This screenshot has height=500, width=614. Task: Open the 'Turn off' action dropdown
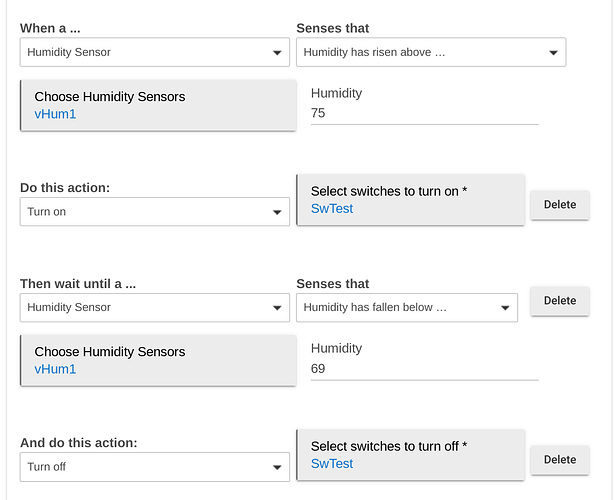tap(155, 467)
